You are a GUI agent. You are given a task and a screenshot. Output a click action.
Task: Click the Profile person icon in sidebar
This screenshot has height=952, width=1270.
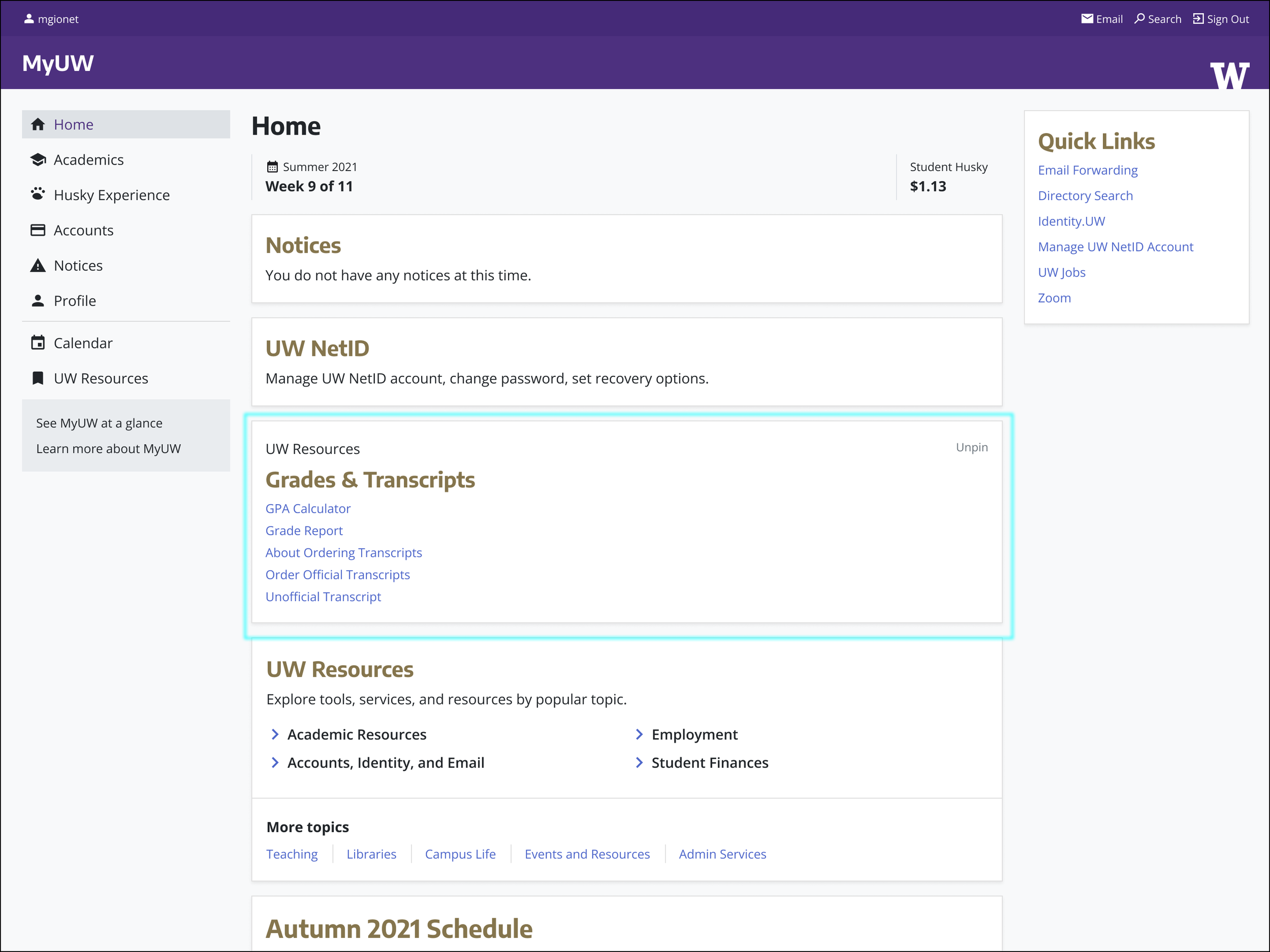[x=38, y=300]
